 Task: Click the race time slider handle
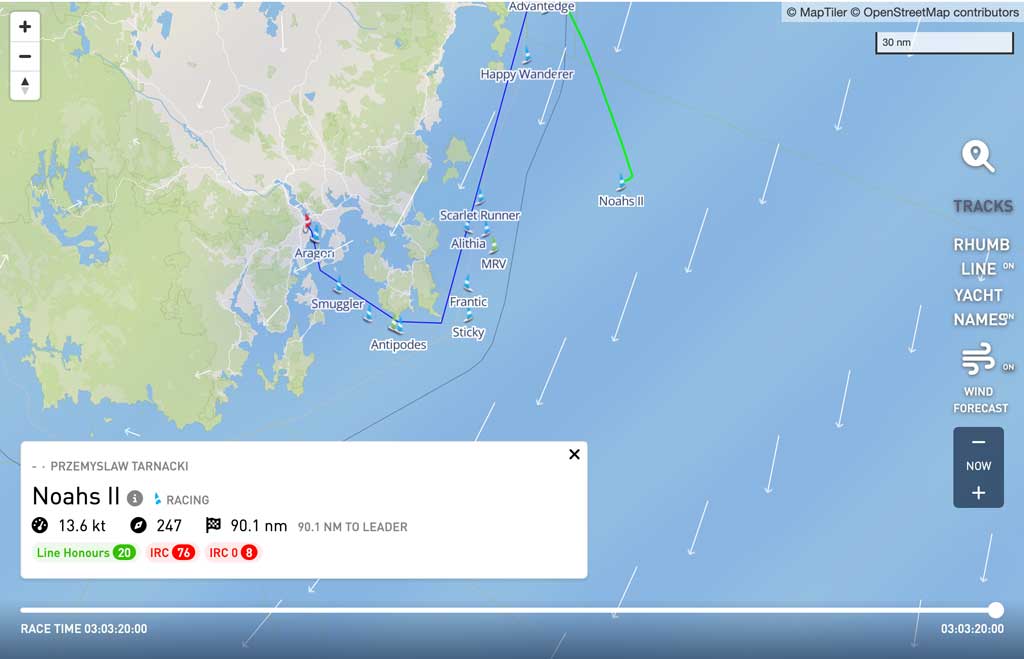(995, 610)
